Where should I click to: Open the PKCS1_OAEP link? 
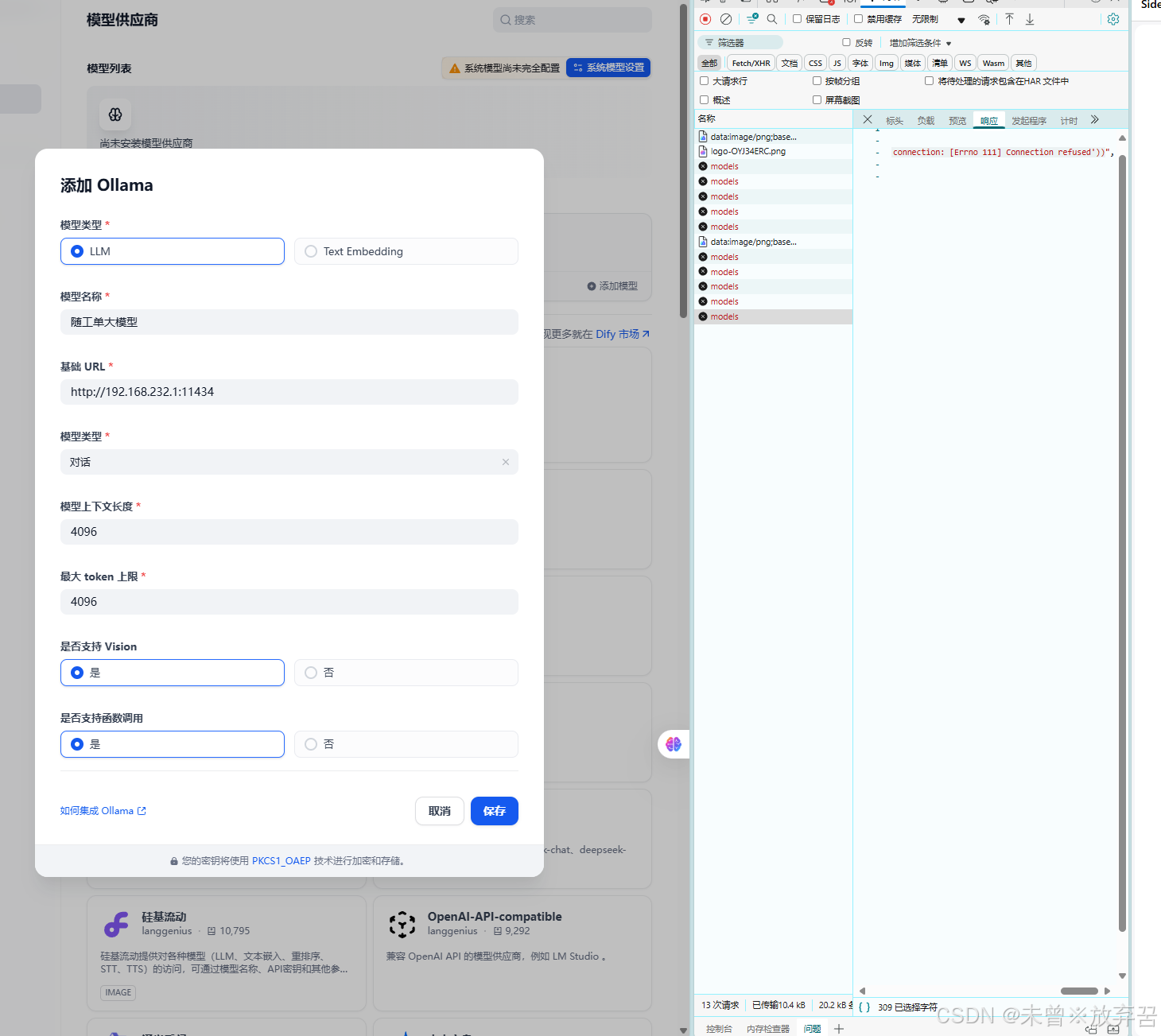pos(282,861)
